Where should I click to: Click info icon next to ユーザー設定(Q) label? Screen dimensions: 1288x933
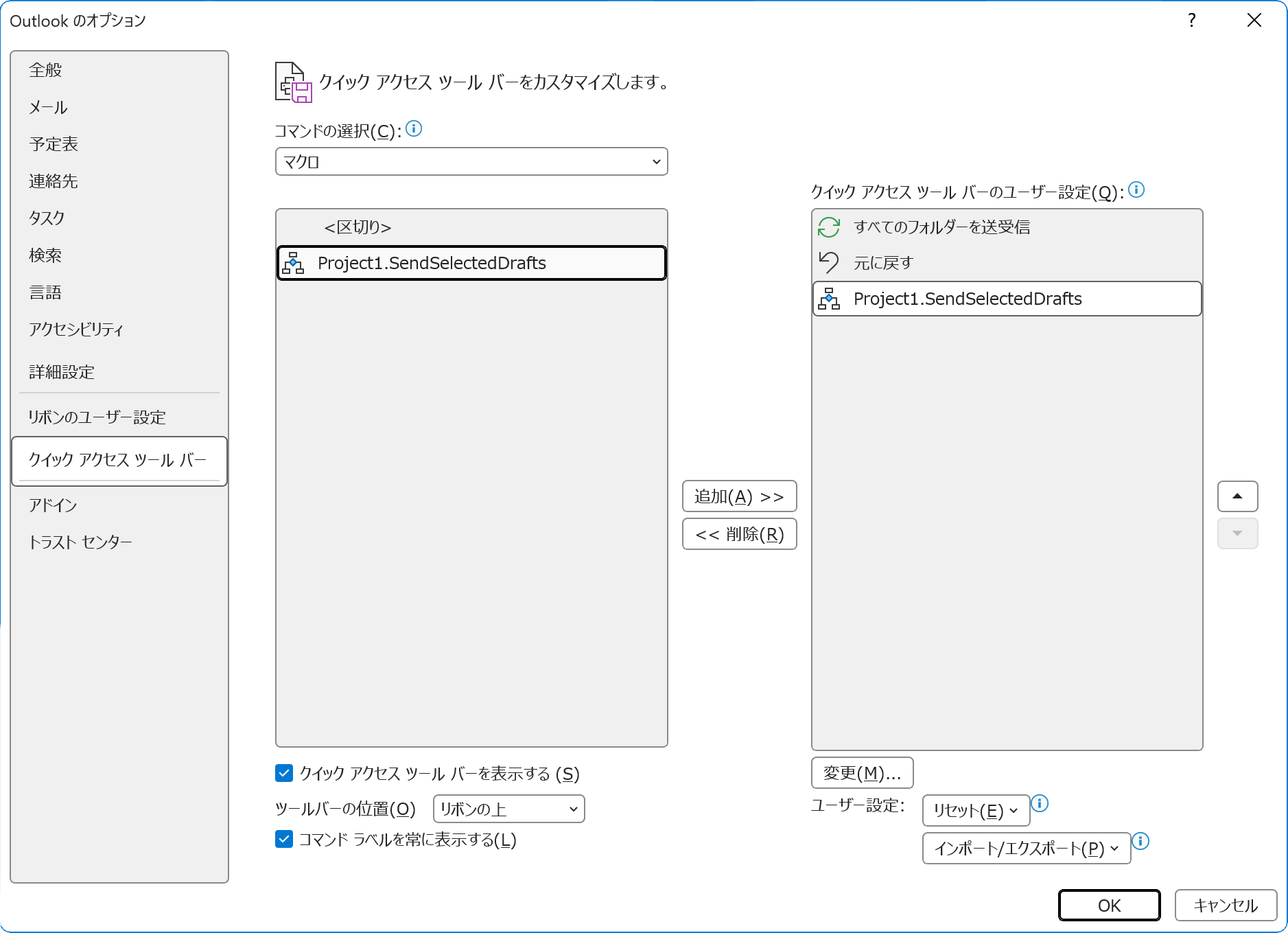[x=1136, y=189]
